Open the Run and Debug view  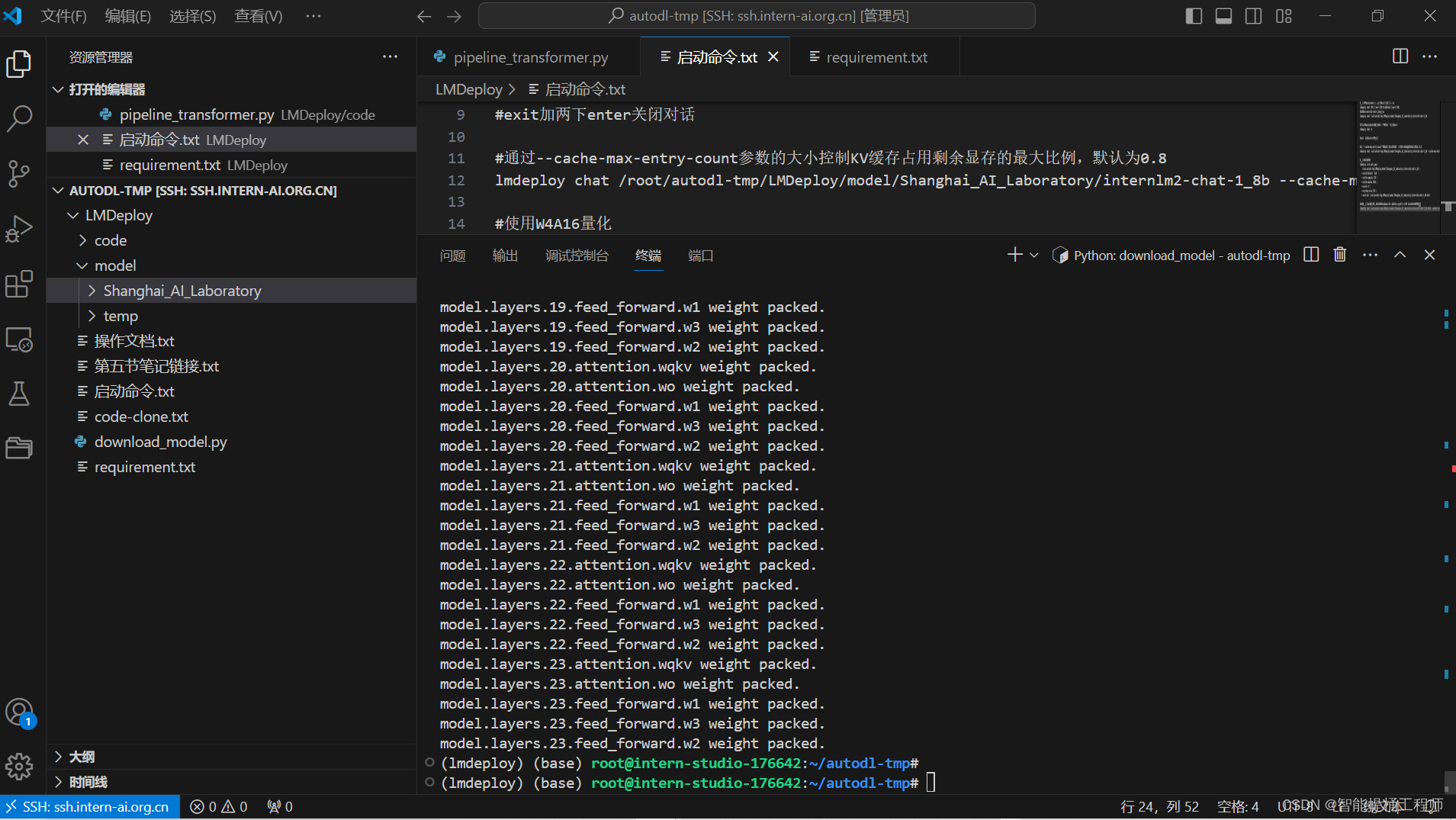pos(19,228)
